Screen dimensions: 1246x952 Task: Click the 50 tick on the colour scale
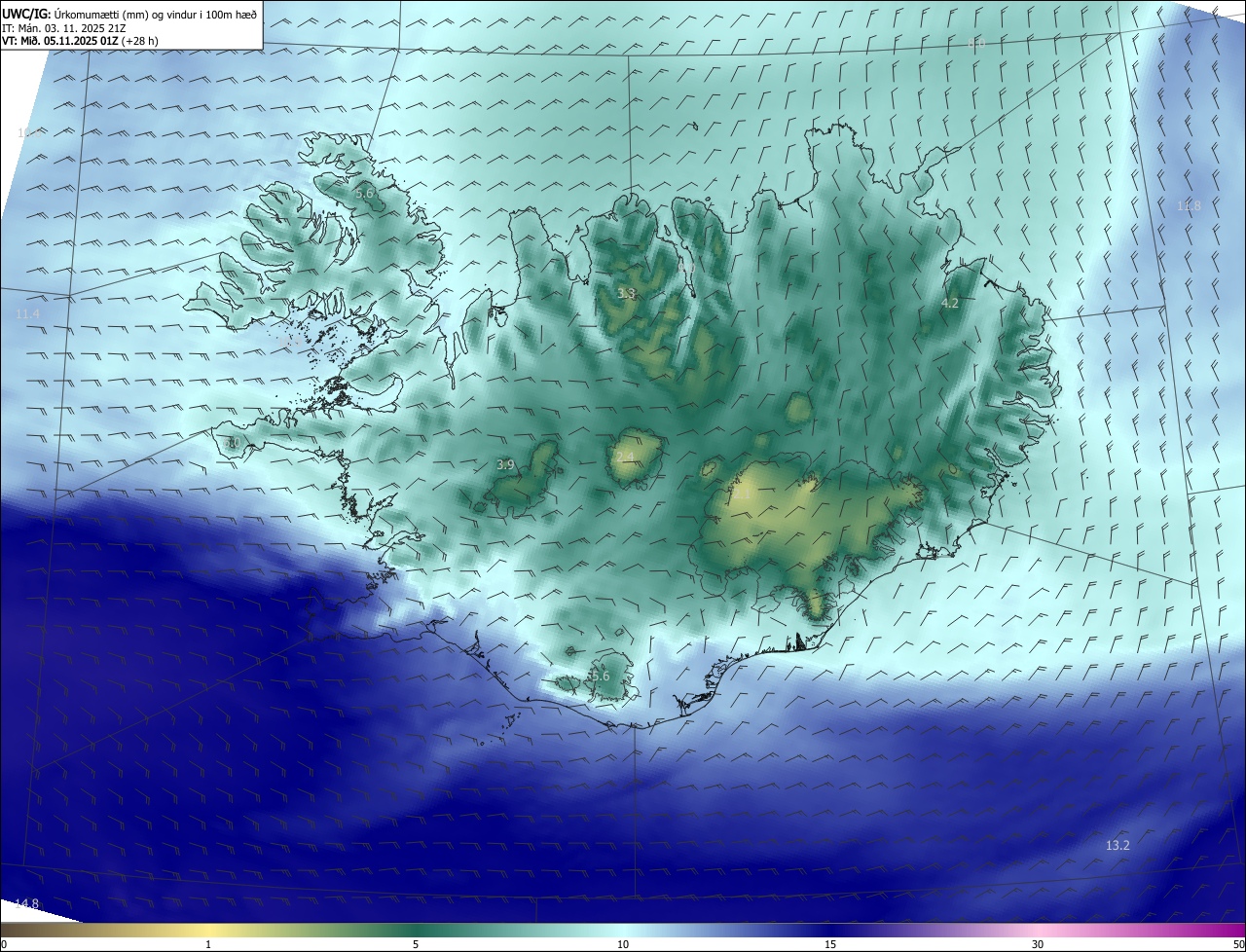[x=1238, y=945]
